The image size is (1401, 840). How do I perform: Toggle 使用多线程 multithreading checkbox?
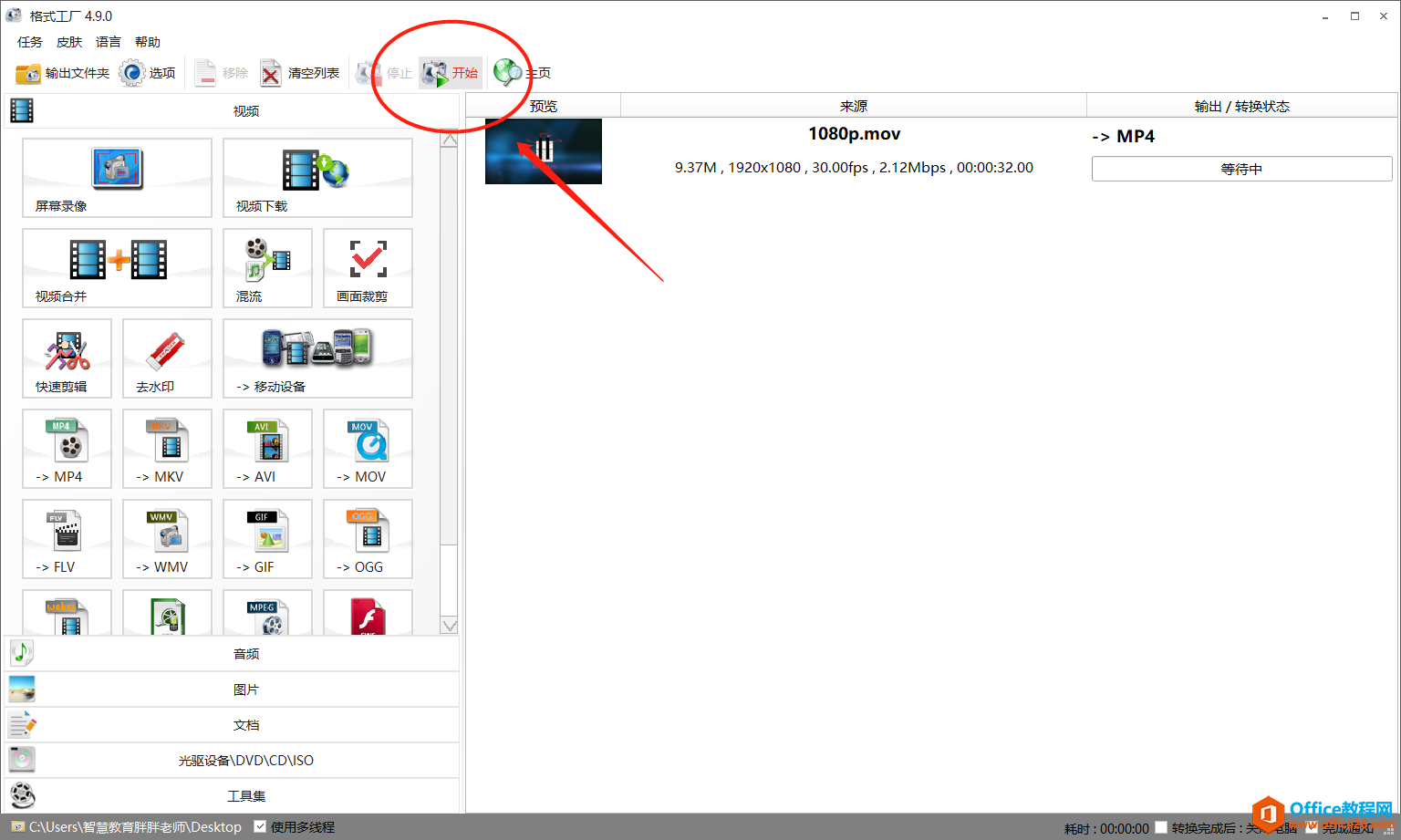pos(261,826)
